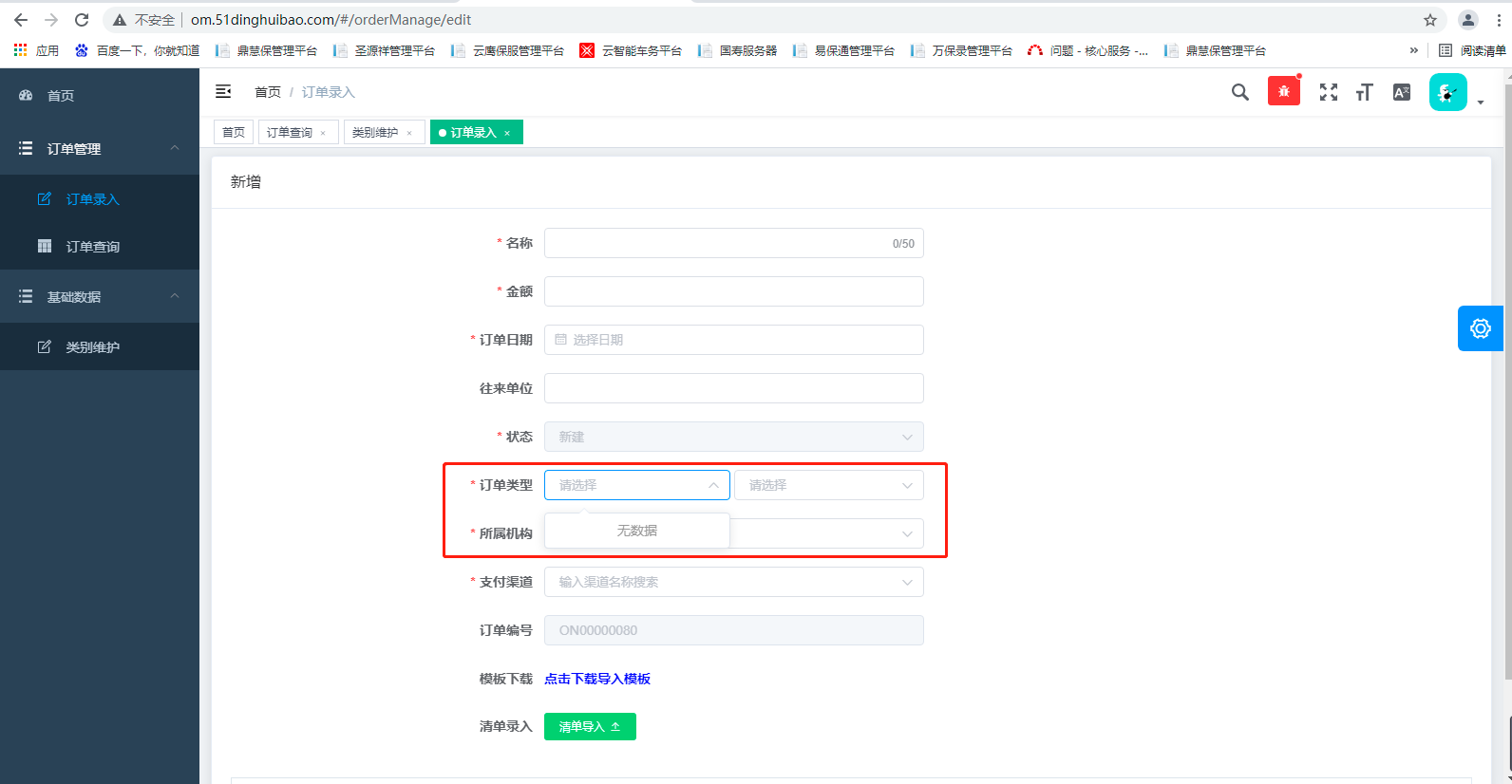Click the address bar URL

click(331, 20)
